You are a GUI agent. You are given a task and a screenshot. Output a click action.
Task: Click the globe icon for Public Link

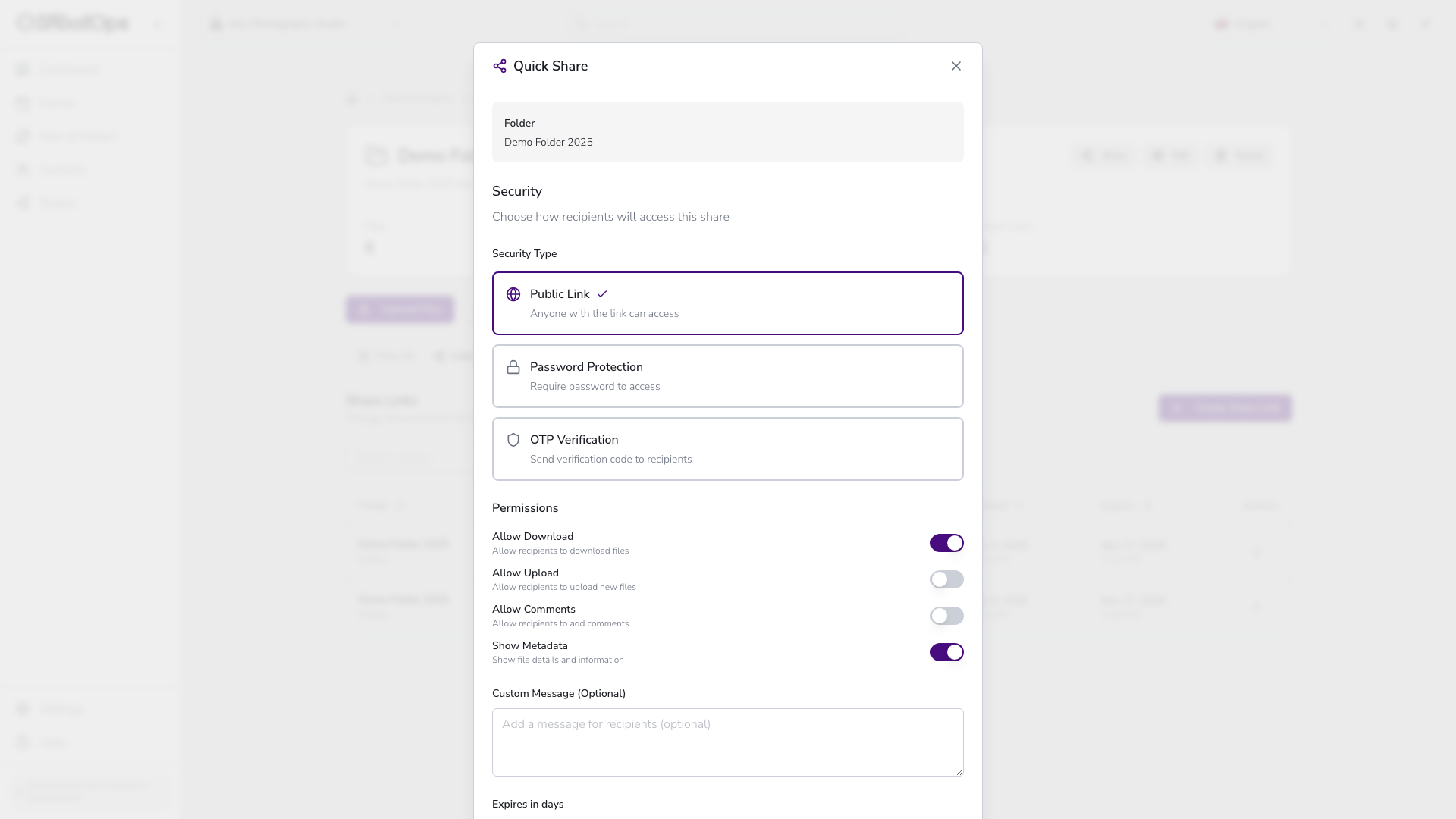(513, 294)
